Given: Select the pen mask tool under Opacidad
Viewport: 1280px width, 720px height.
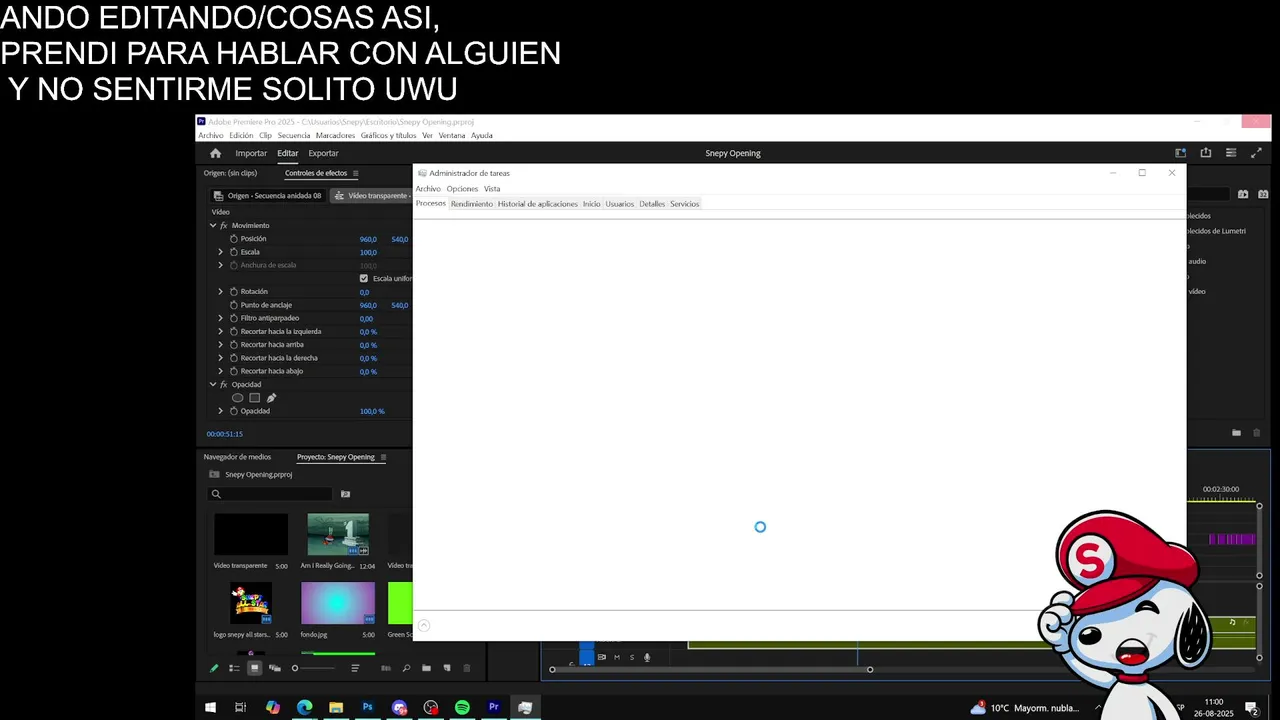Looking at the screenshot, I should [x=271, y=398].
